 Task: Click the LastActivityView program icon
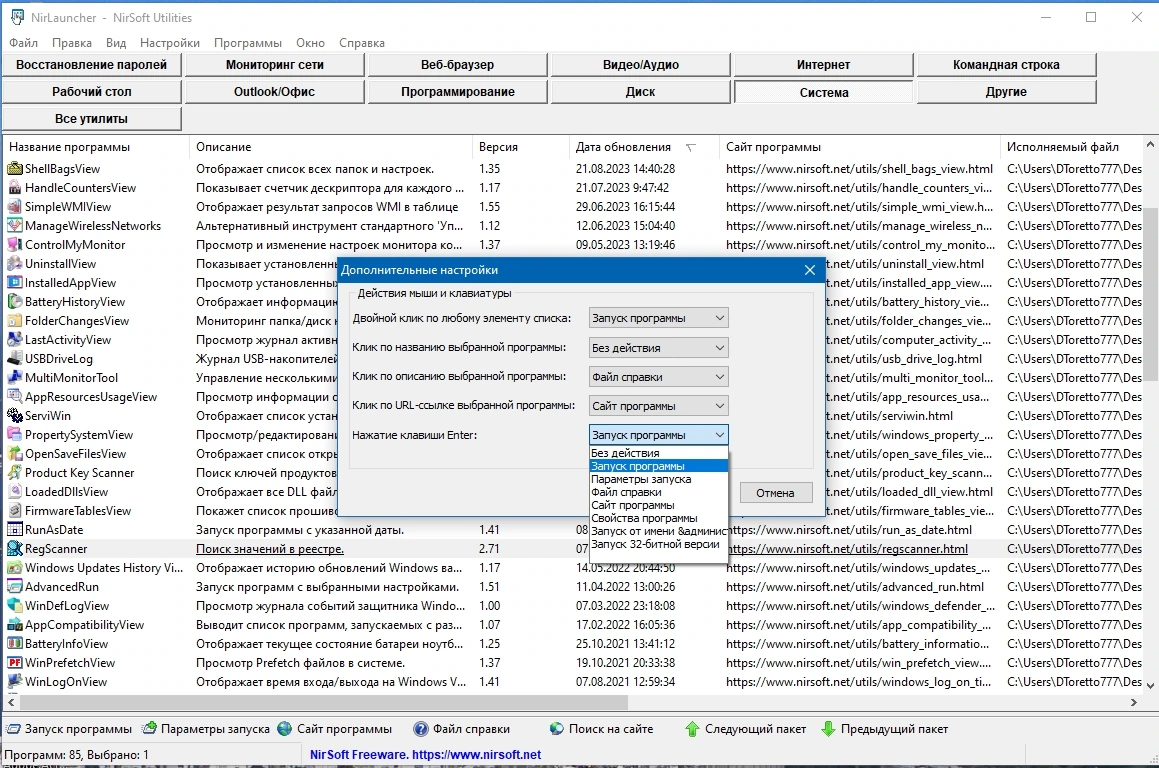pyautogui.click(x=15, y=340)
